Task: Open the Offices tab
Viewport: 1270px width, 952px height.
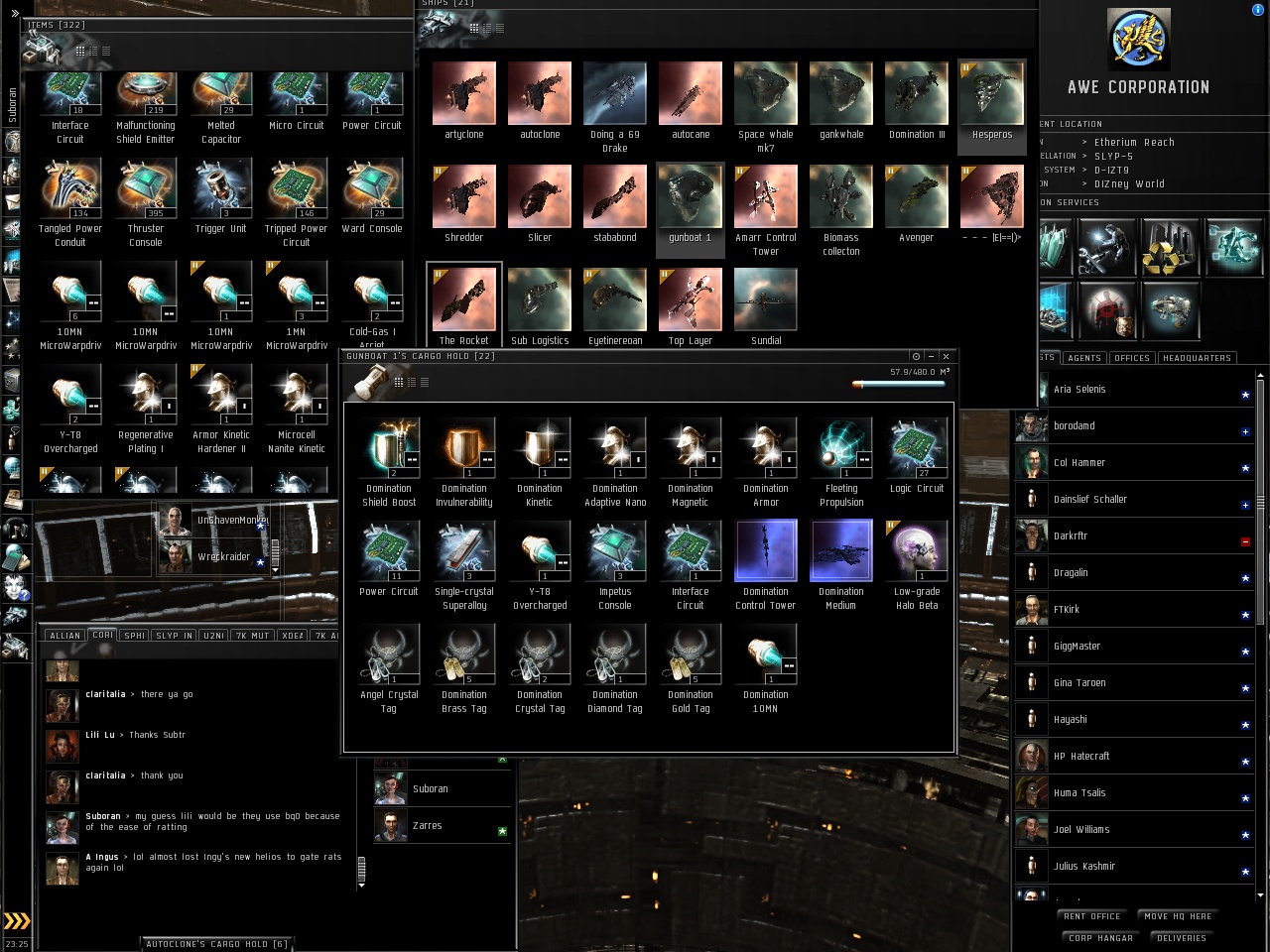Action: pos(1132,358)
